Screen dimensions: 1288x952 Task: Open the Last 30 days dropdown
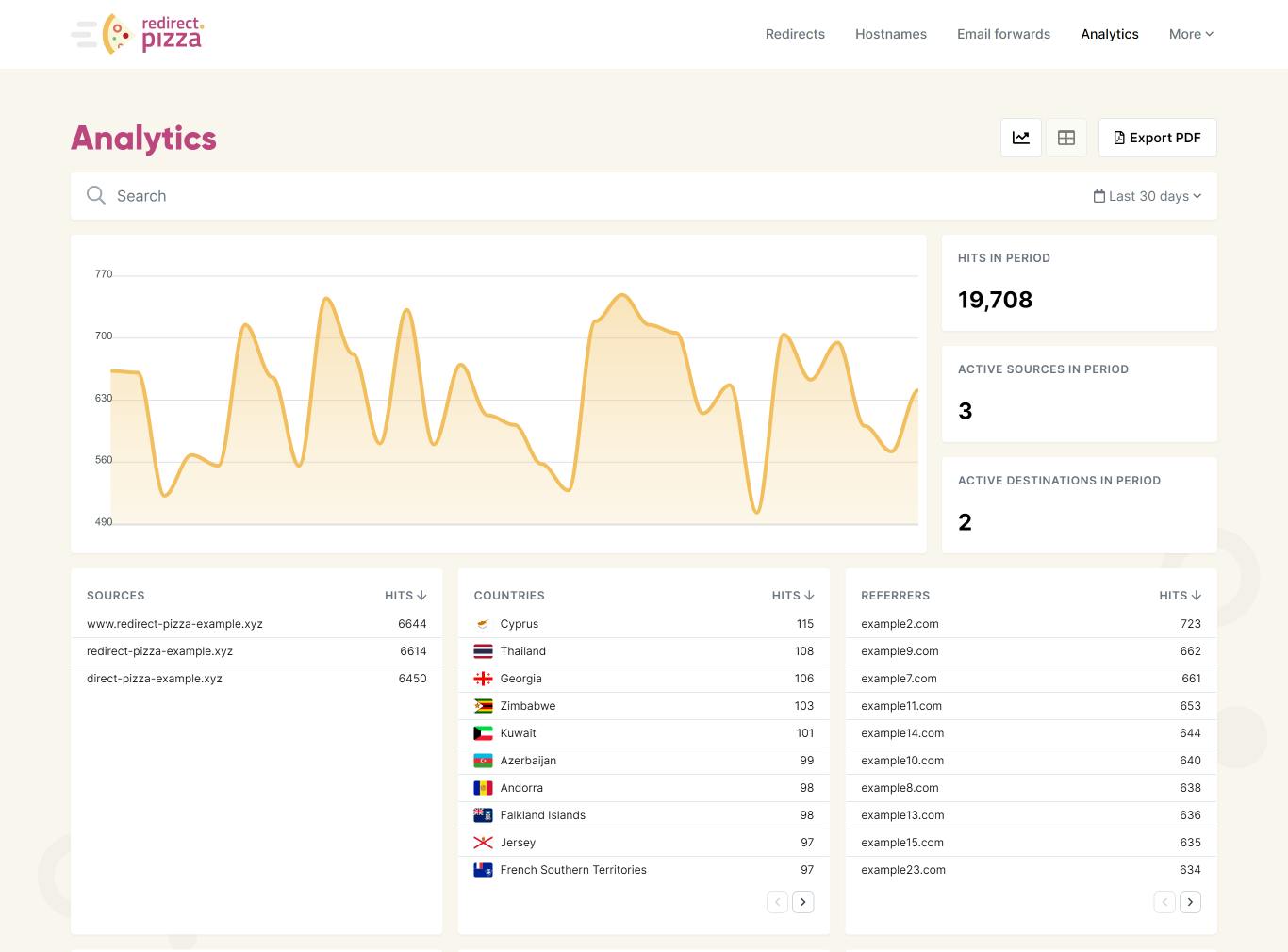1147,196
